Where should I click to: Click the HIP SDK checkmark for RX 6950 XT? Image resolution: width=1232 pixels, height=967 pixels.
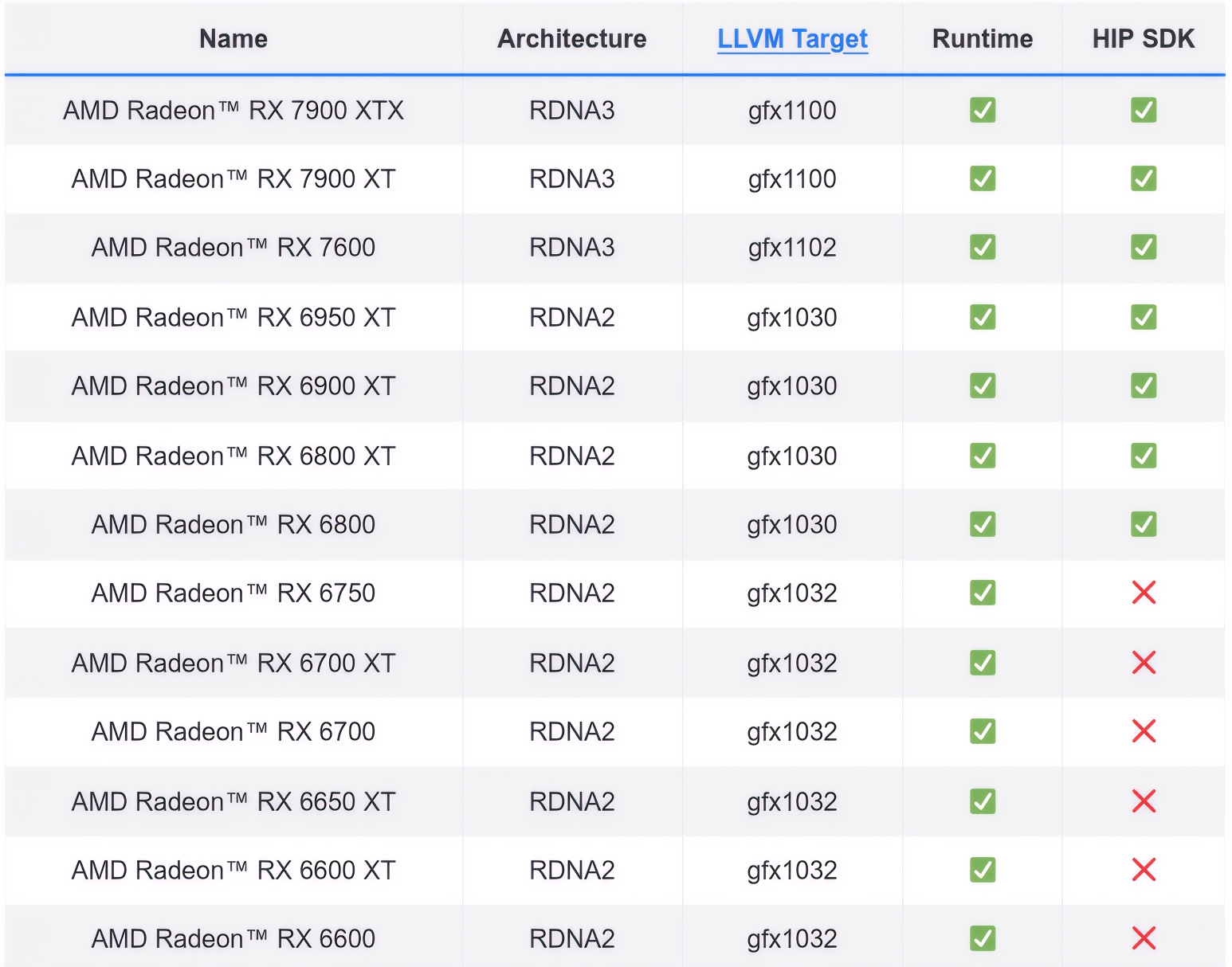(x=1144, y=317)
